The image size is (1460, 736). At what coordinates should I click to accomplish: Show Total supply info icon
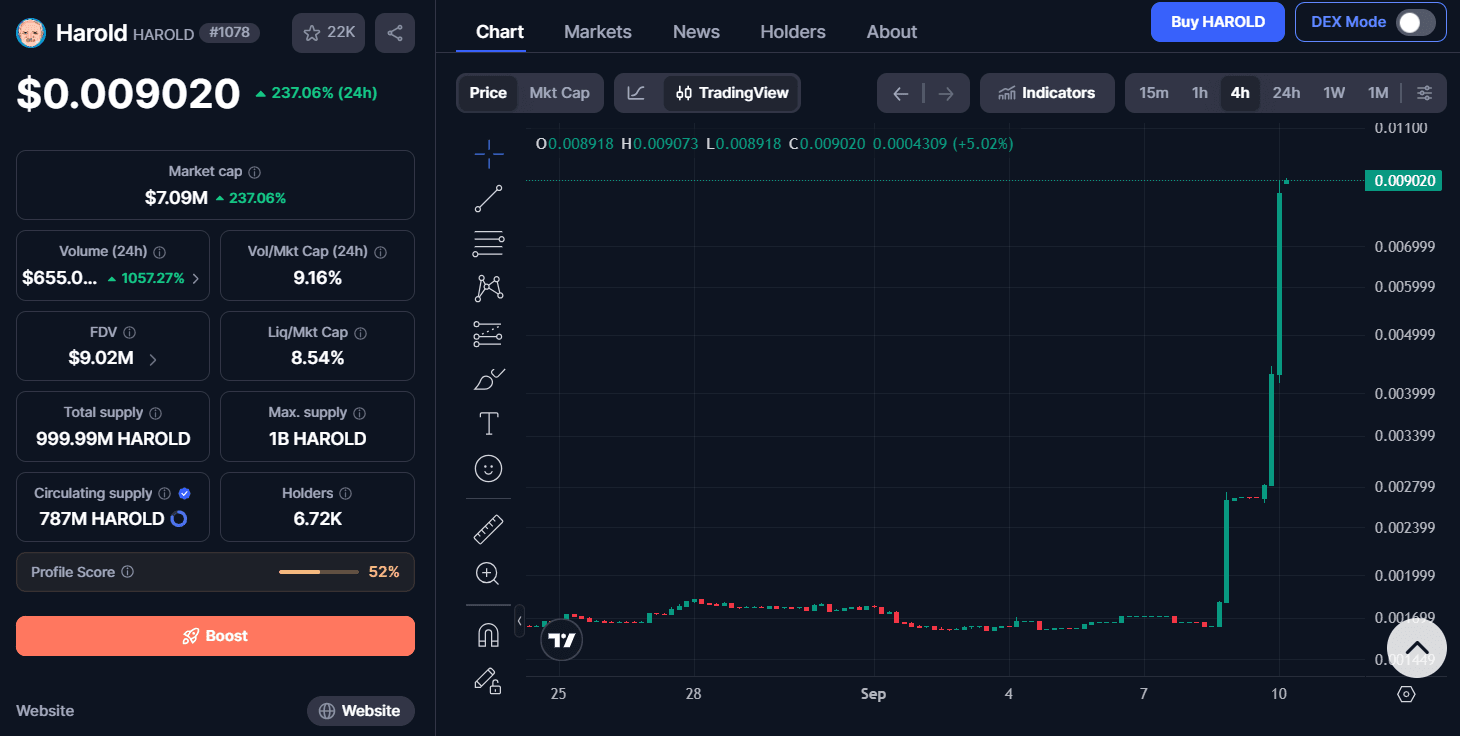155,413
